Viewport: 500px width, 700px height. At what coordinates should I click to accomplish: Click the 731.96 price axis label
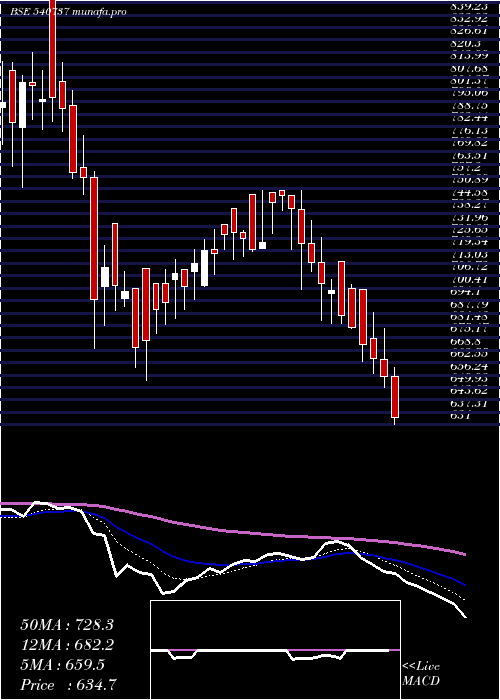[x=470, y=218]
